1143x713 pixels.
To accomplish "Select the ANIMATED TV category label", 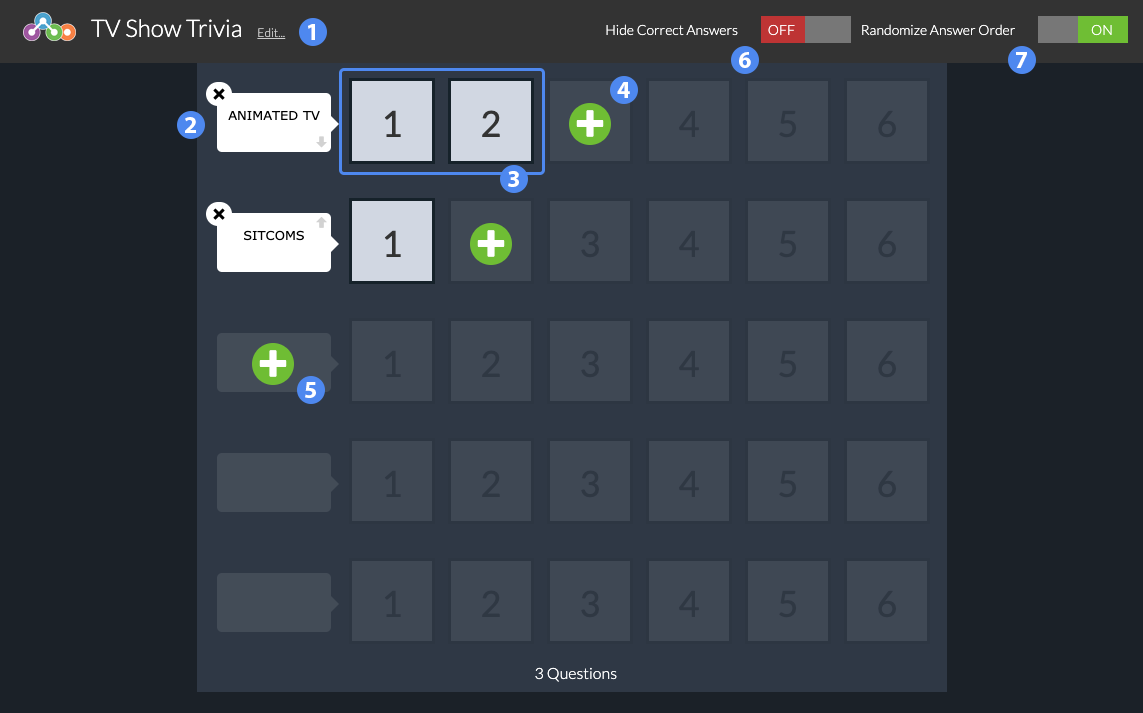I will point(274,116).
